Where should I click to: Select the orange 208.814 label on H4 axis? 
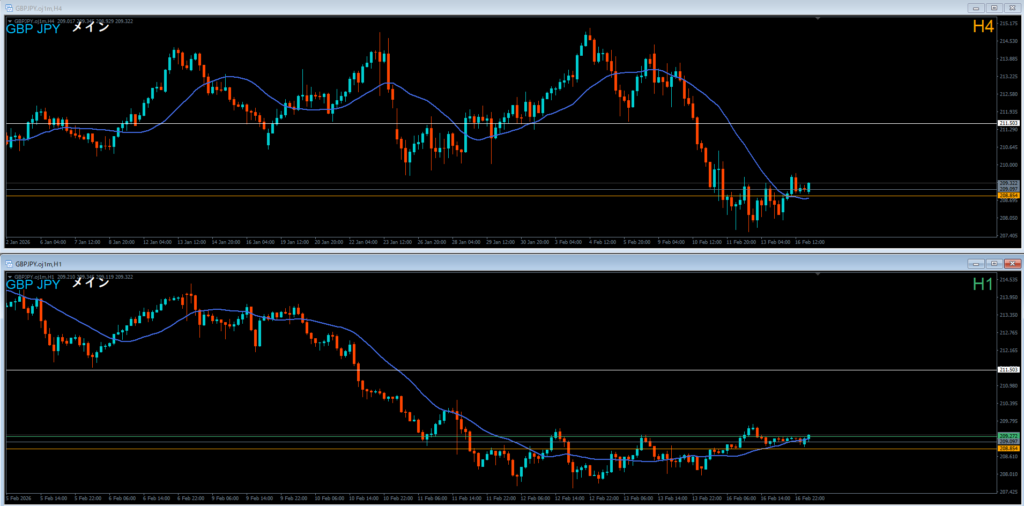point(1008,196)
